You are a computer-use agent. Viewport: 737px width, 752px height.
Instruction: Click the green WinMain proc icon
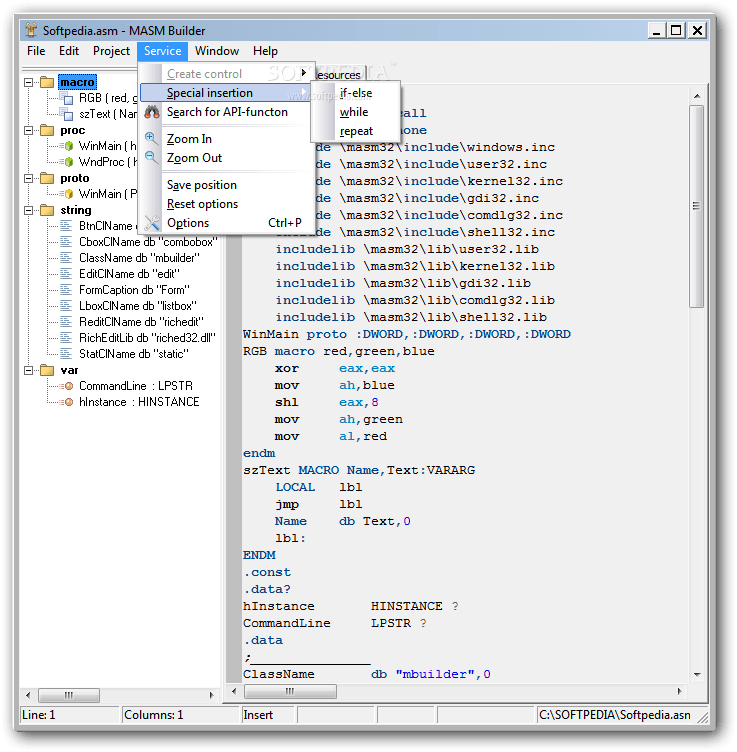point(67,146)
